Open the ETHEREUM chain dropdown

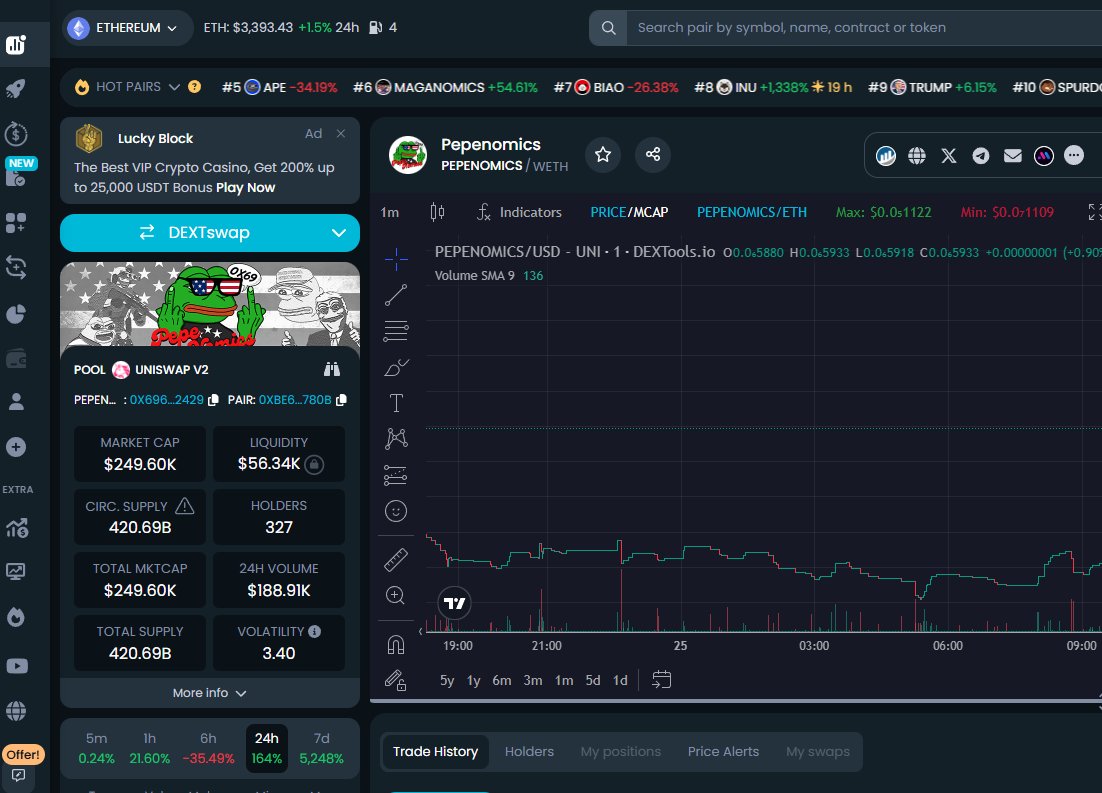pos(127,27)
